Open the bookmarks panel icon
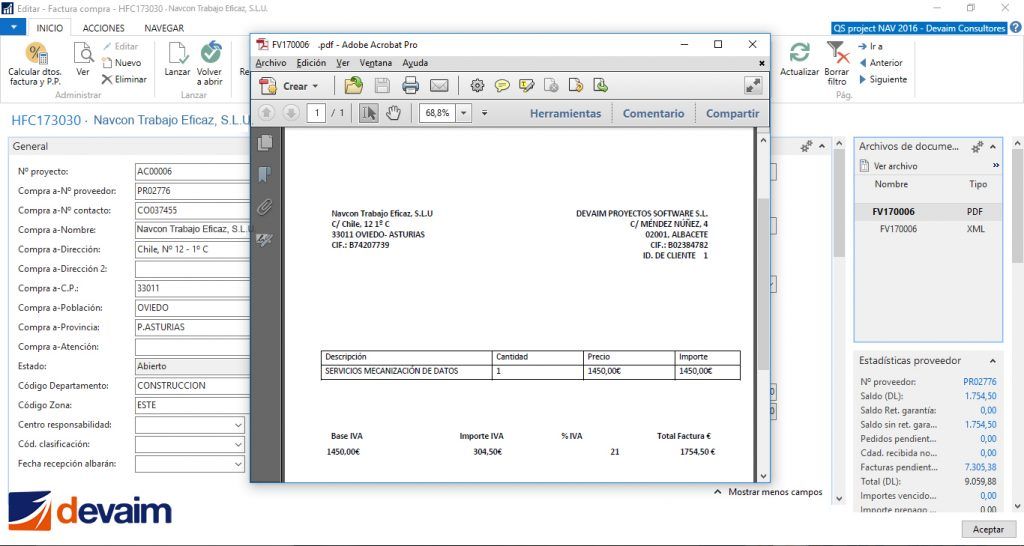Viewport: 1024px width, 546px height. tap(264, 174)
